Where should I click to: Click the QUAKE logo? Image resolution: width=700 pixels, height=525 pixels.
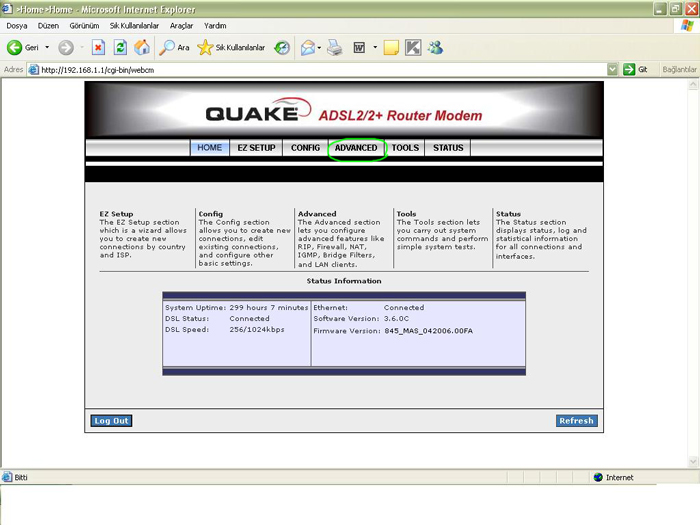(x=258, y=110)
